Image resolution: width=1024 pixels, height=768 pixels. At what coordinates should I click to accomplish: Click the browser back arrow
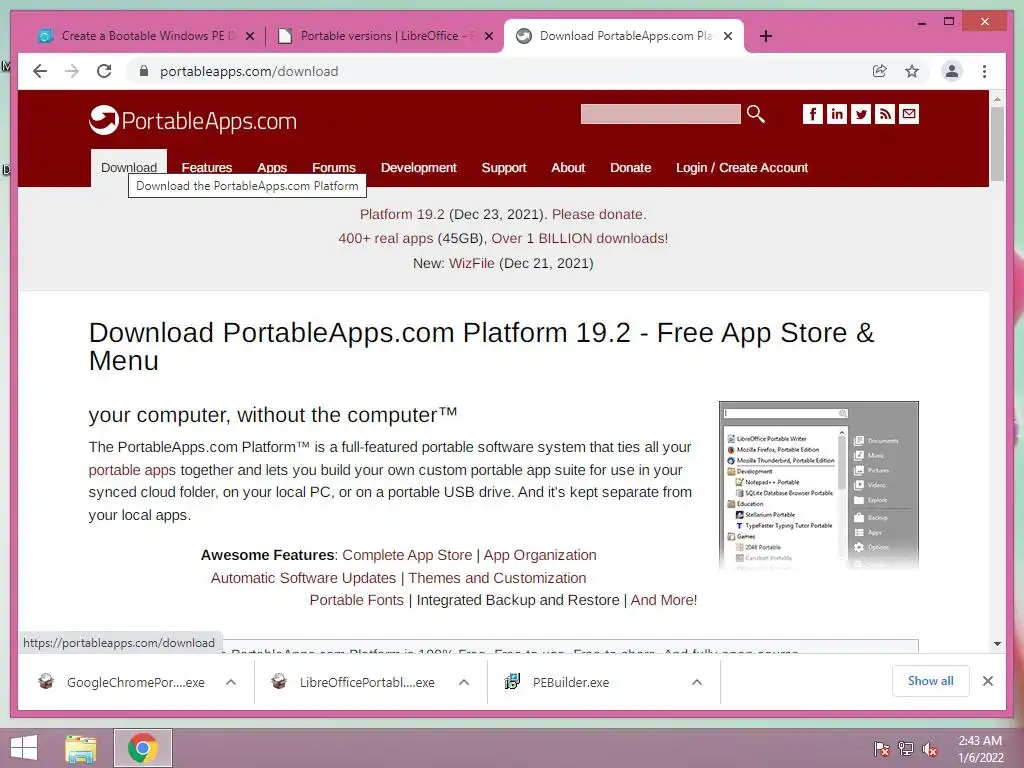(40, 71)
